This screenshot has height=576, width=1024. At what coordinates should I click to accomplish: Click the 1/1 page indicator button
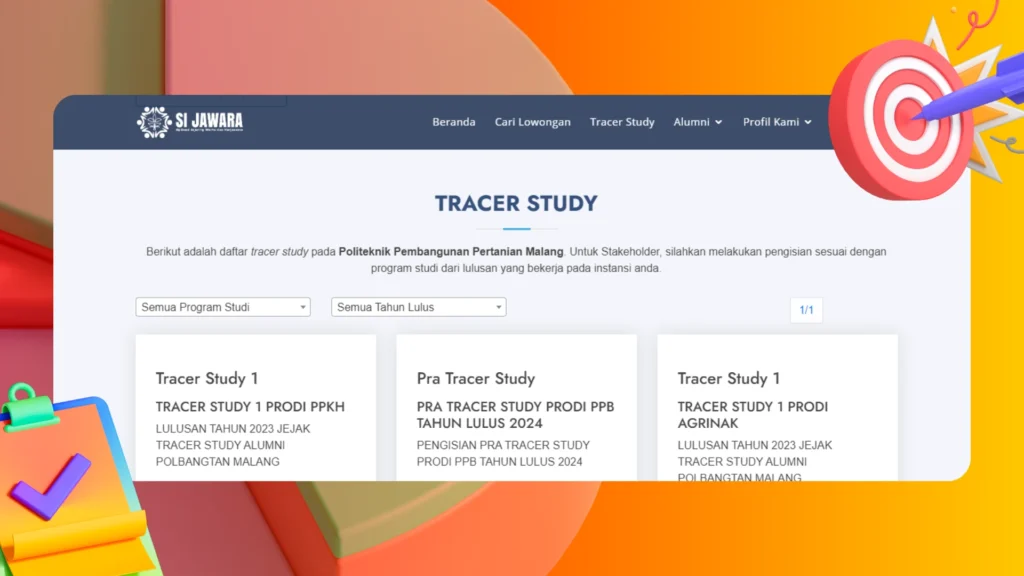point(807,310)
